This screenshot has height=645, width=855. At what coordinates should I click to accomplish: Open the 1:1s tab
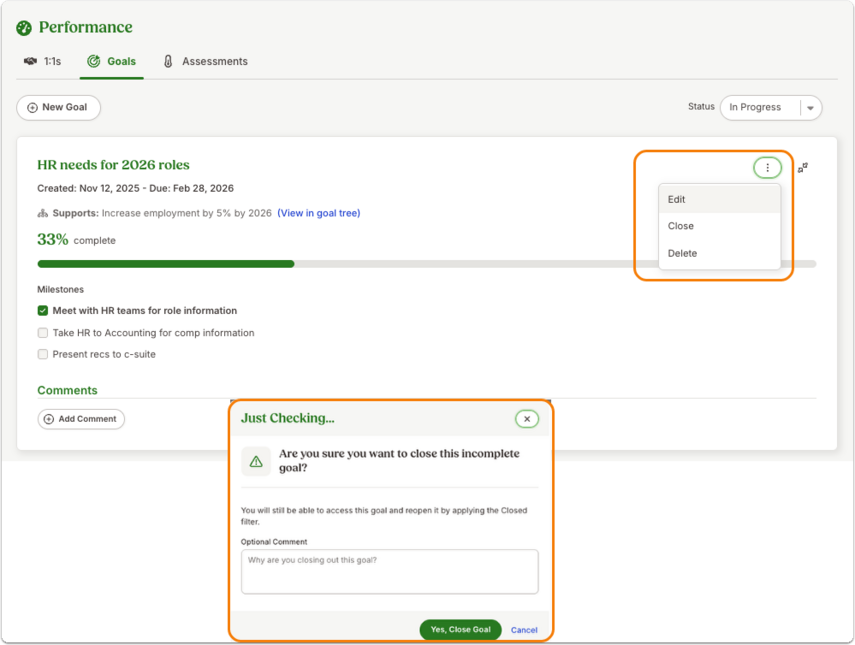[43, 61]
